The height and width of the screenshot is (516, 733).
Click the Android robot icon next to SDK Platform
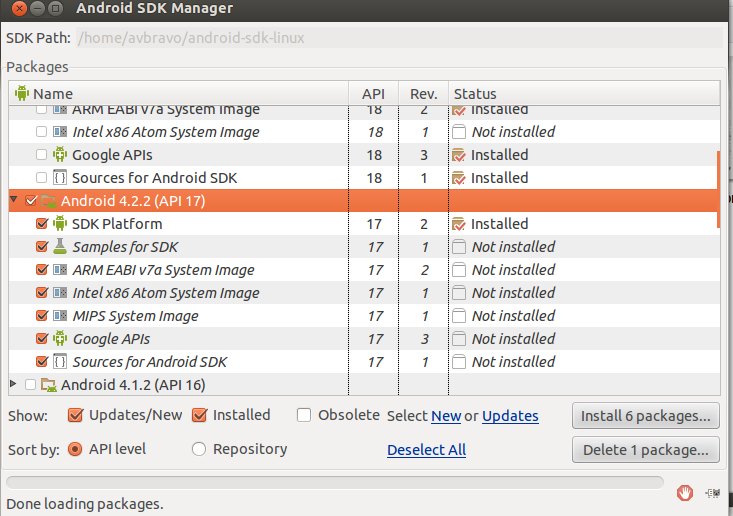[x=60, y=223]
